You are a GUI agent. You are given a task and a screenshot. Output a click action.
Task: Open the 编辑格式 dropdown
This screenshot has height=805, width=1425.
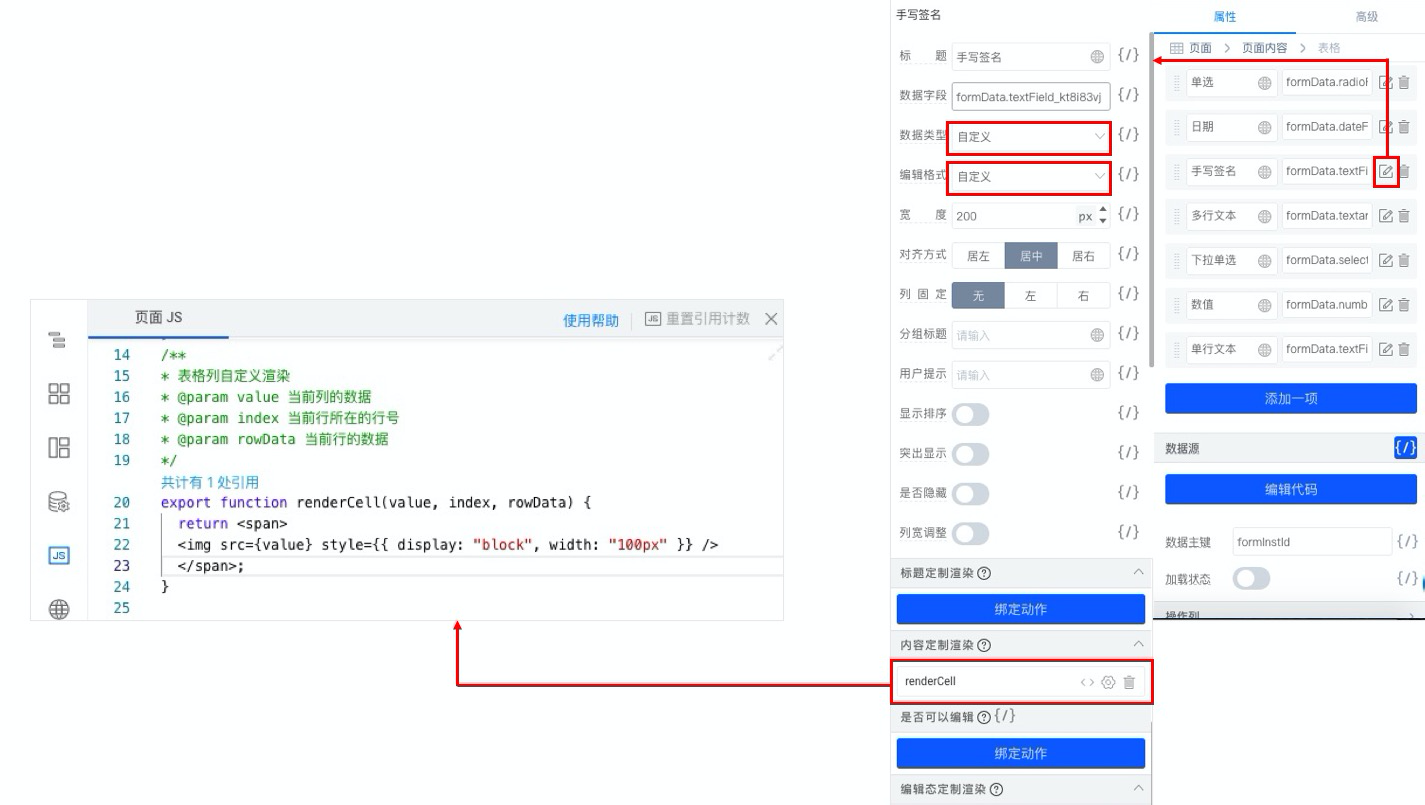1029,176
